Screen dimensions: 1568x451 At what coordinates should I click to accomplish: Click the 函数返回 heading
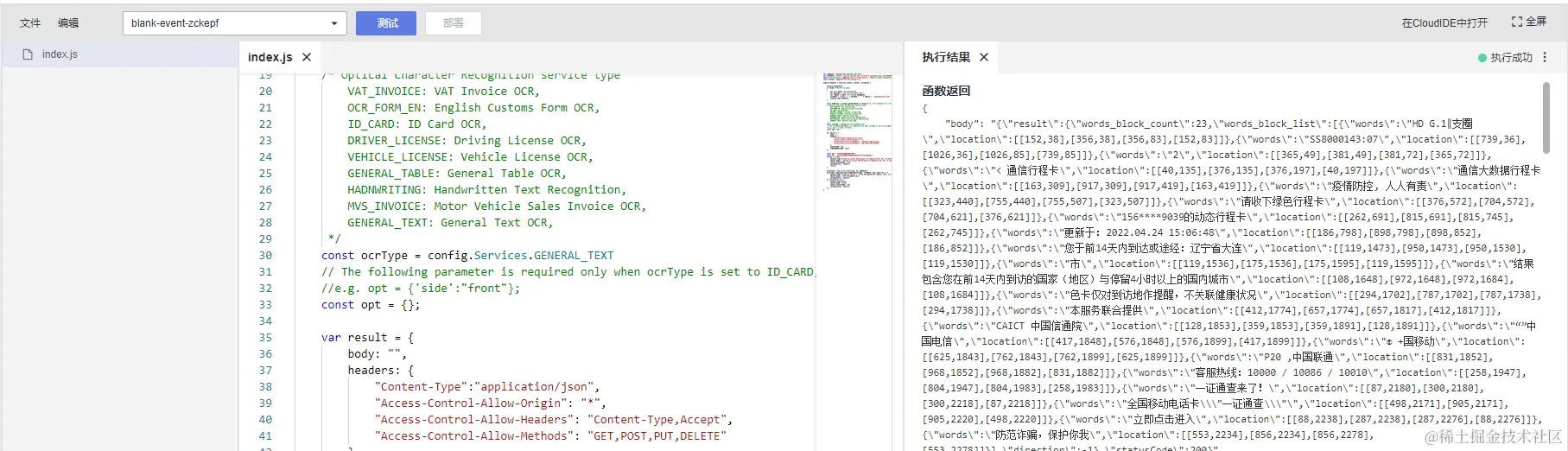point(946,91)
